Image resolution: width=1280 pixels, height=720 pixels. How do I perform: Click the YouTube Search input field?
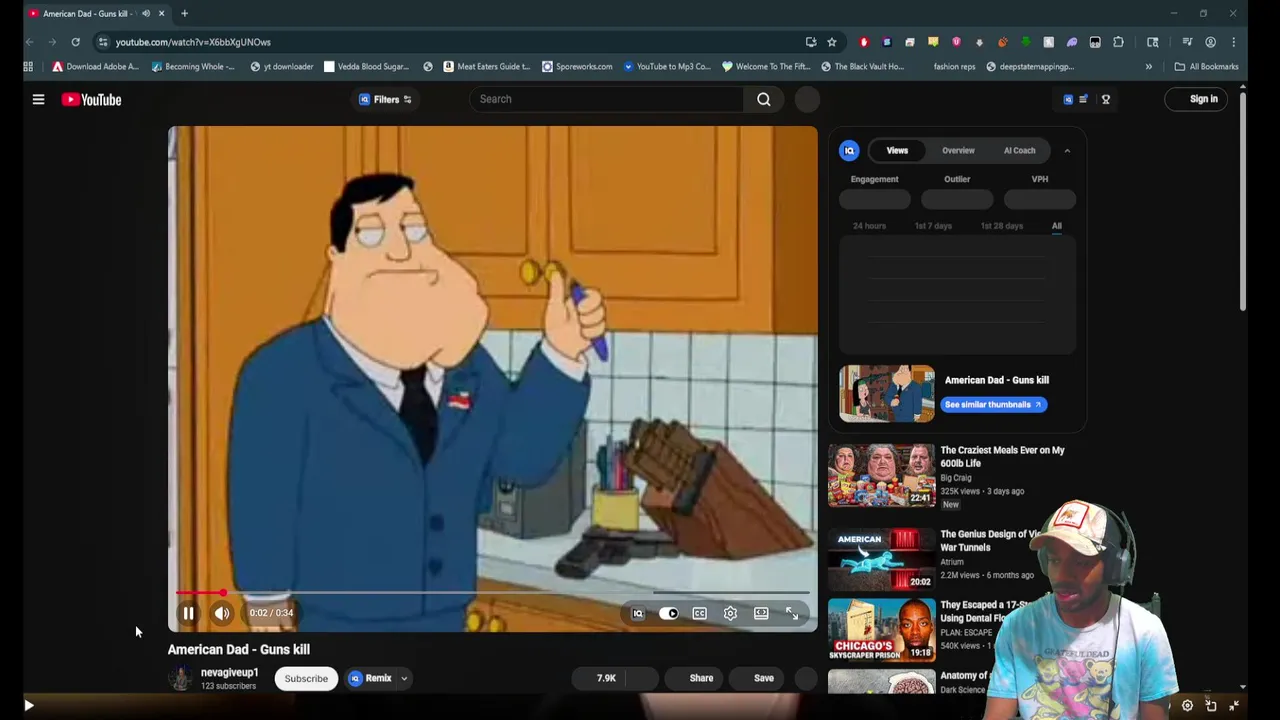(x=607, y=99)
